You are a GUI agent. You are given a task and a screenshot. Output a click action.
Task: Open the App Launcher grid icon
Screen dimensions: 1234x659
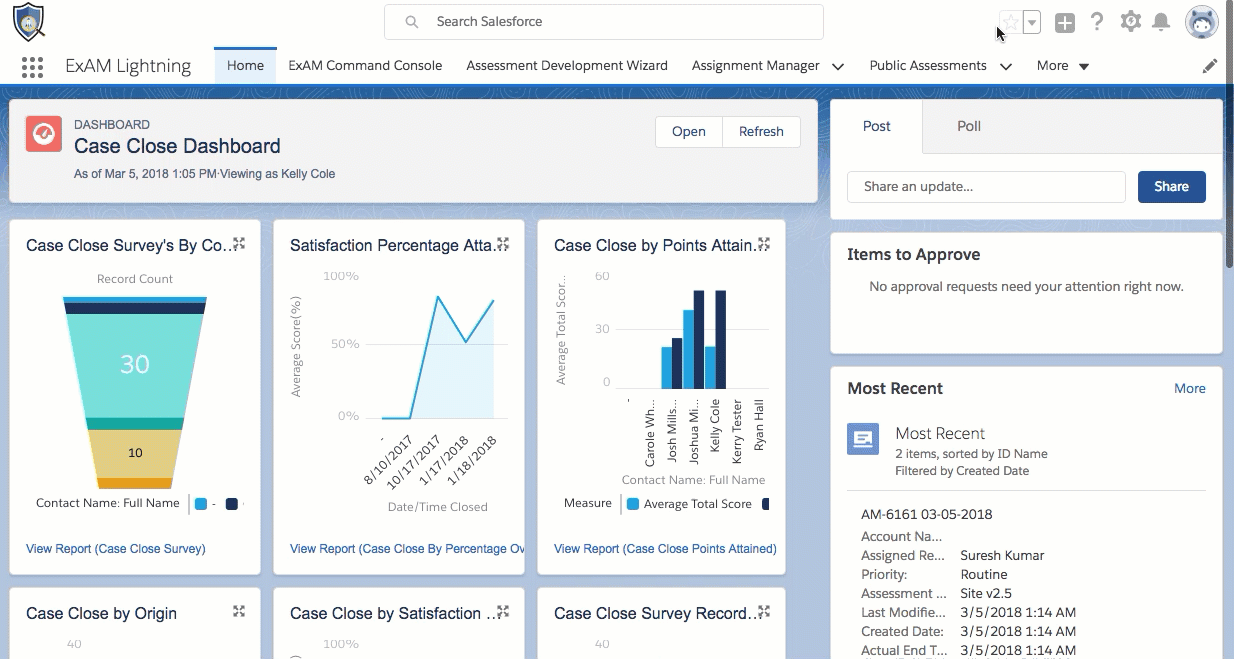[x=32, y=66]
